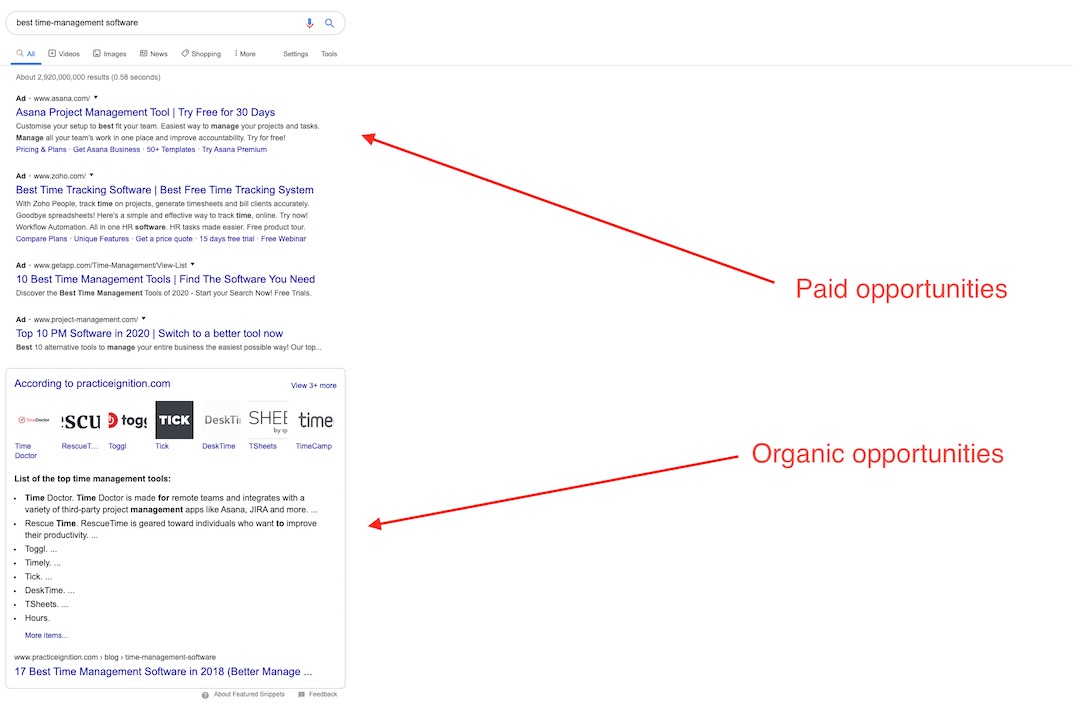
Task: Click the DeskTime logo thumbnail
Action: [221, 420]
